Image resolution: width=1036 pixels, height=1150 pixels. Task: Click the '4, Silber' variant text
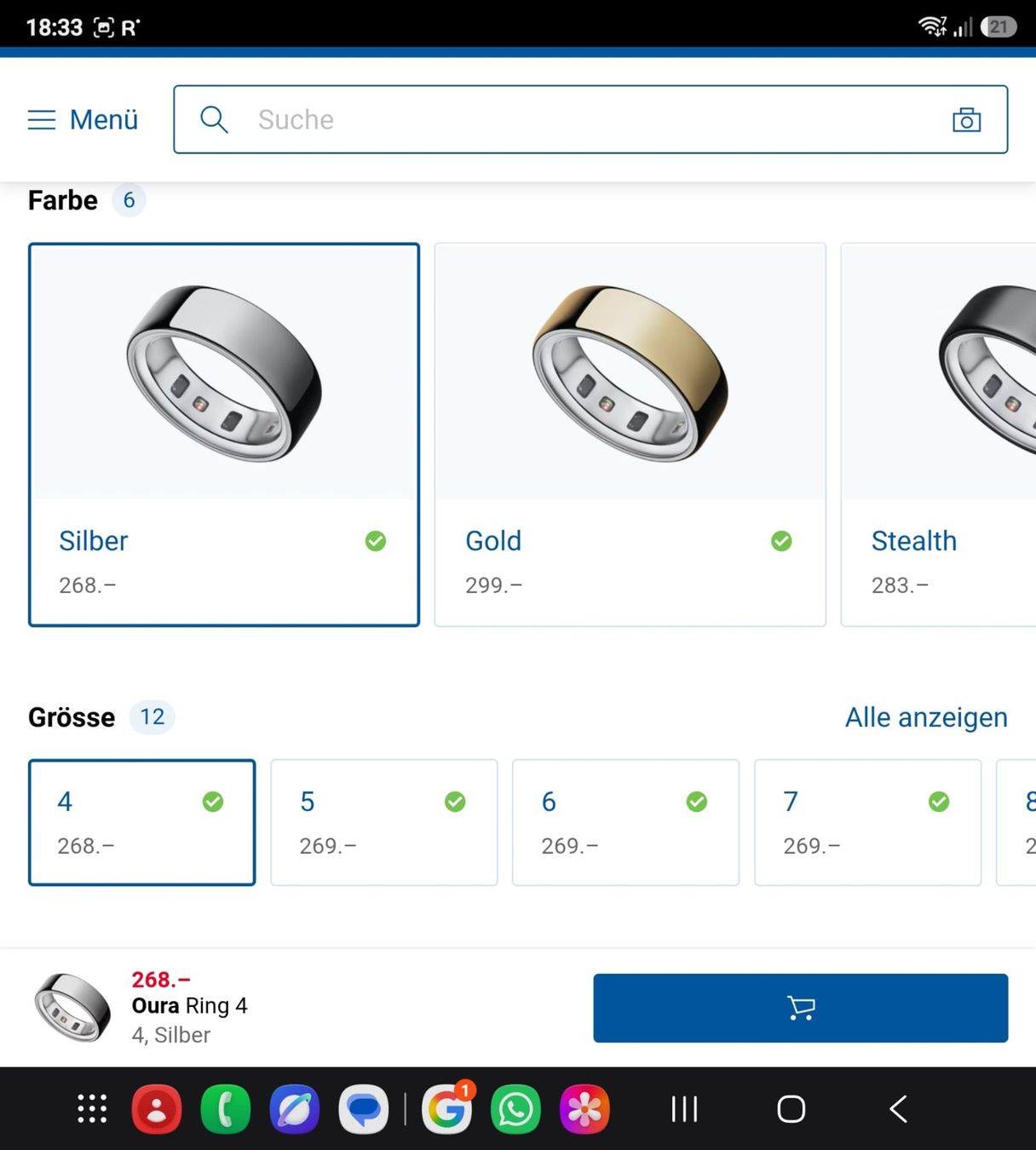170,1035
